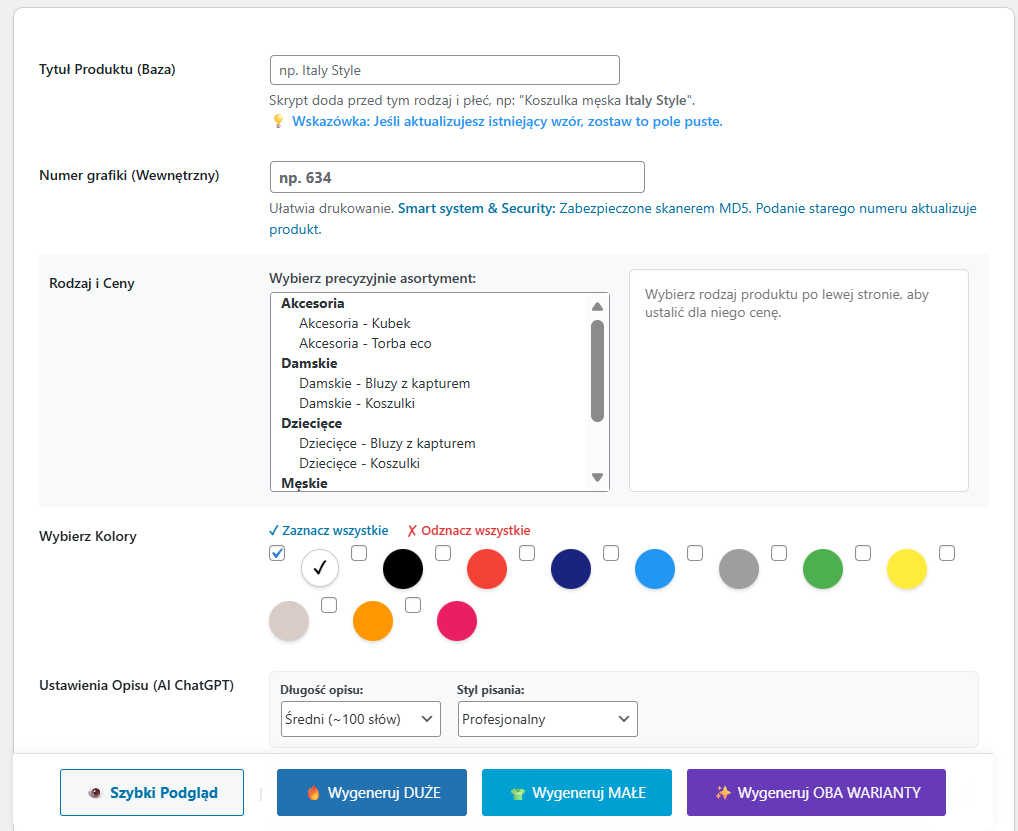Screen dimensions: 1018x831
Task: Open the Długość opisu dropdown
Action: click(x=361, y=719)
